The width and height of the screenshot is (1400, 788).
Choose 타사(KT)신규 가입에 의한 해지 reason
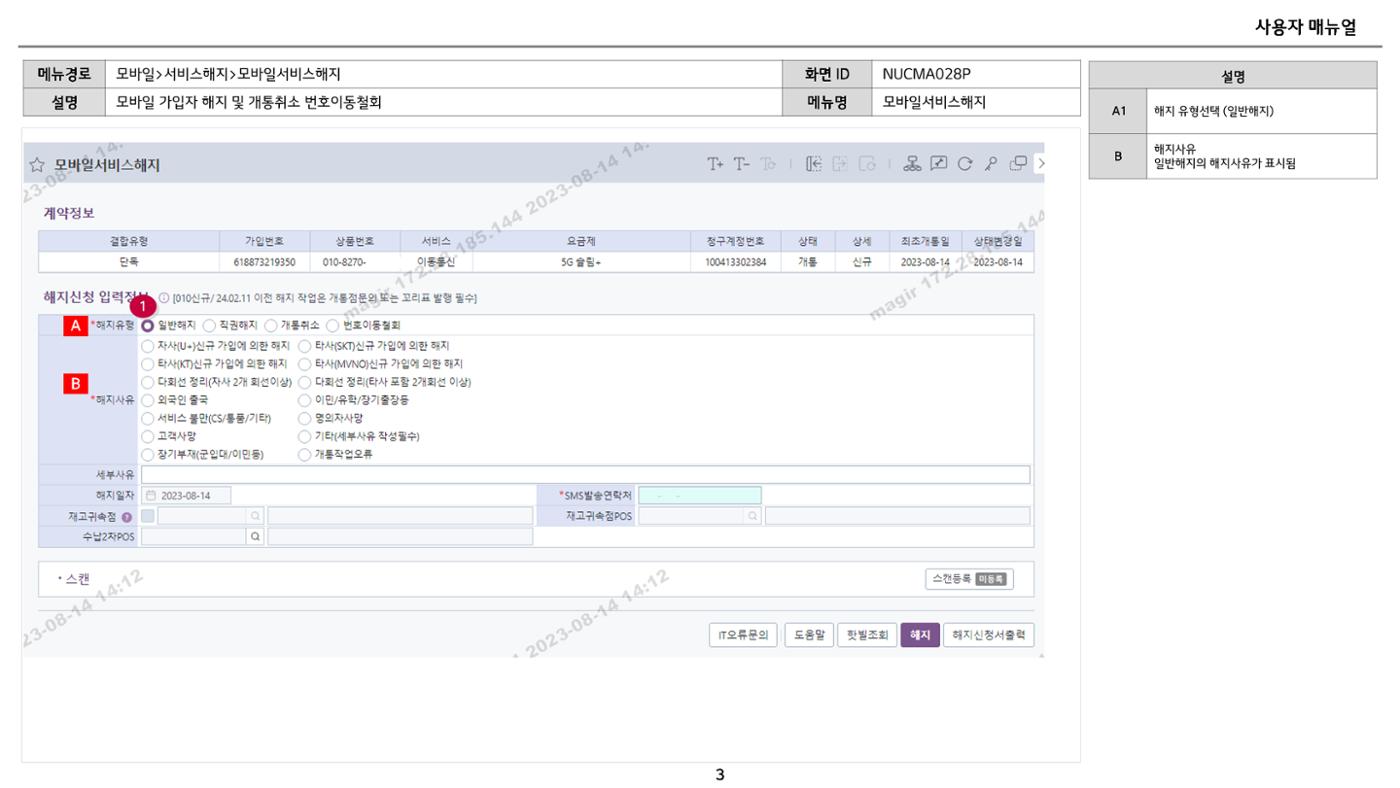tap(148, 363)
